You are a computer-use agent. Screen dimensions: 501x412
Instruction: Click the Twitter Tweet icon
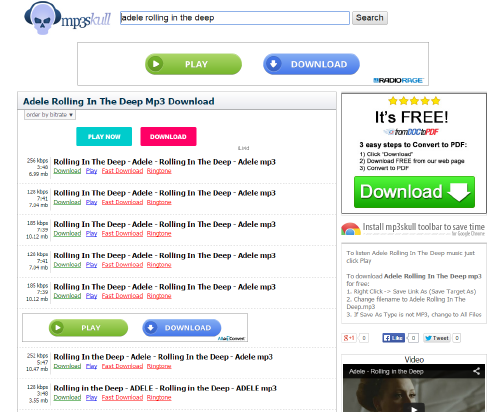[x=437, y=338]
